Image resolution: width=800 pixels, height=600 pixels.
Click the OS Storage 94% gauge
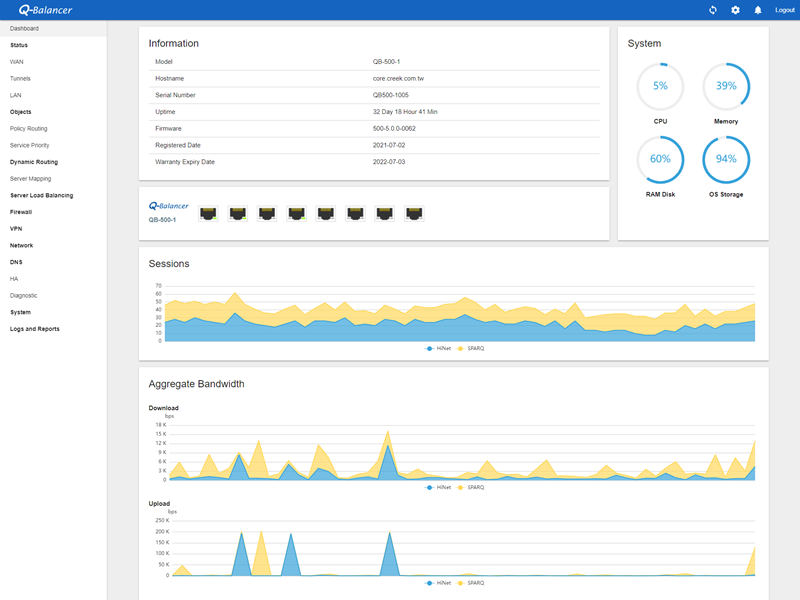(x=726, y=159)
